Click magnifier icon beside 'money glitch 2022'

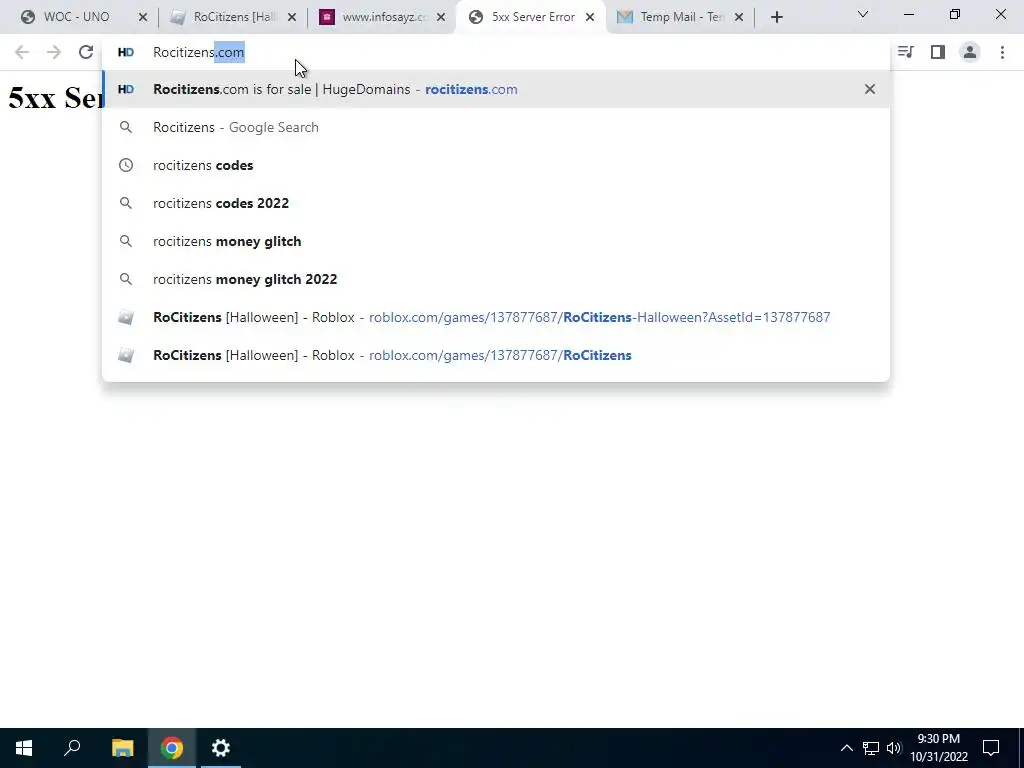(x=125, y=279)
